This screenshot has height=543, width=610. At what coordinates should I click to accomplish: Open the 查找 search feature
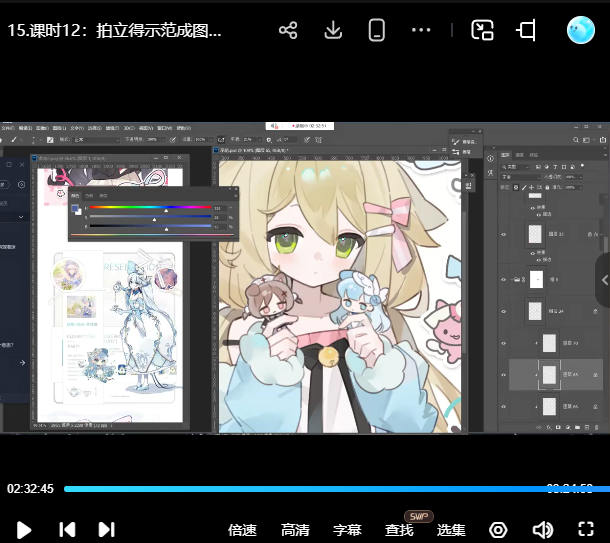(399, 530)
